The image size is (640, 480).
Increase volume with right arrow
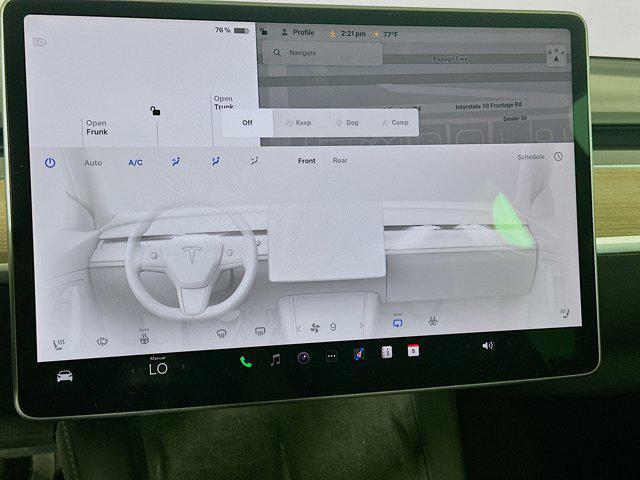[509, 345]
